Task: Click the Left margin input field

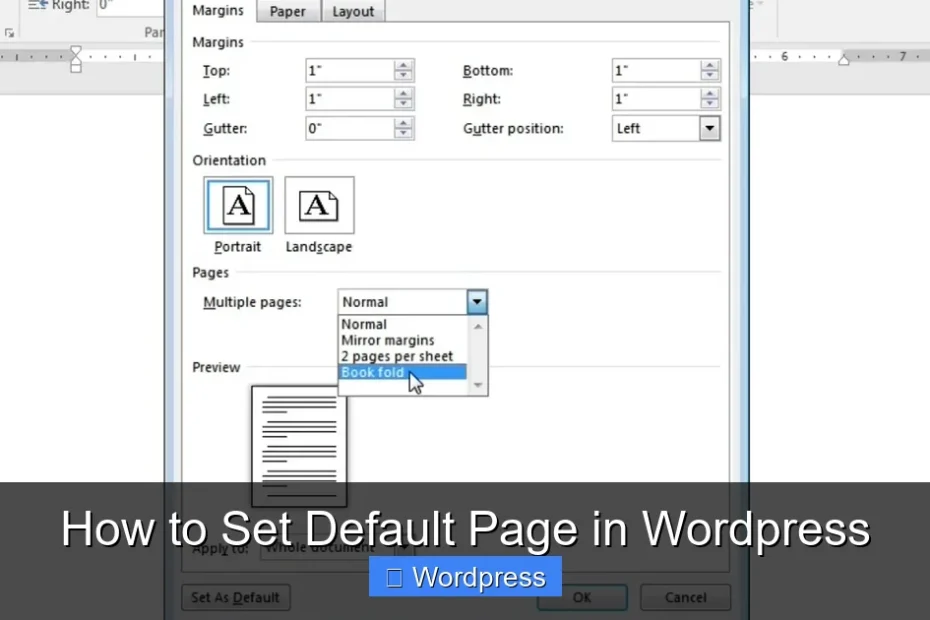Action: pyautogui.click(x=349, y=99)
